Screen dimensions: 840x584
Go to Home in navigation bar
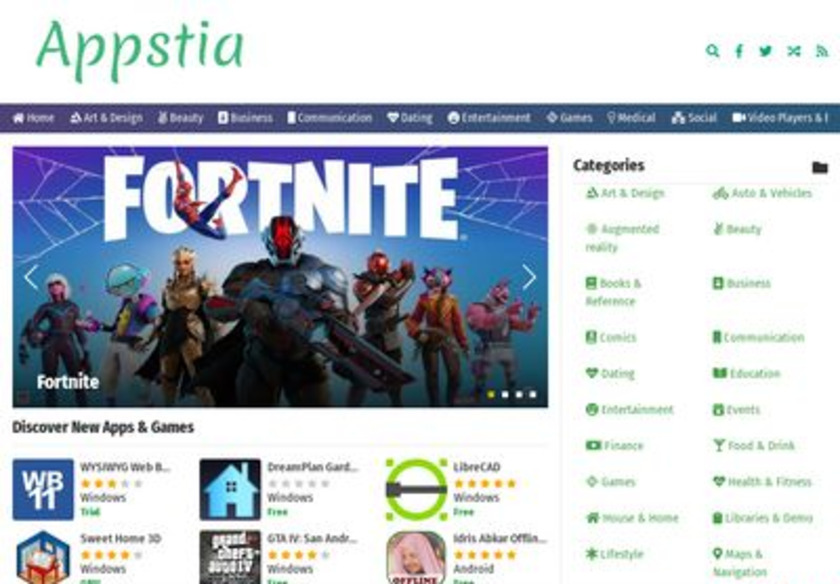coord(33,118)
